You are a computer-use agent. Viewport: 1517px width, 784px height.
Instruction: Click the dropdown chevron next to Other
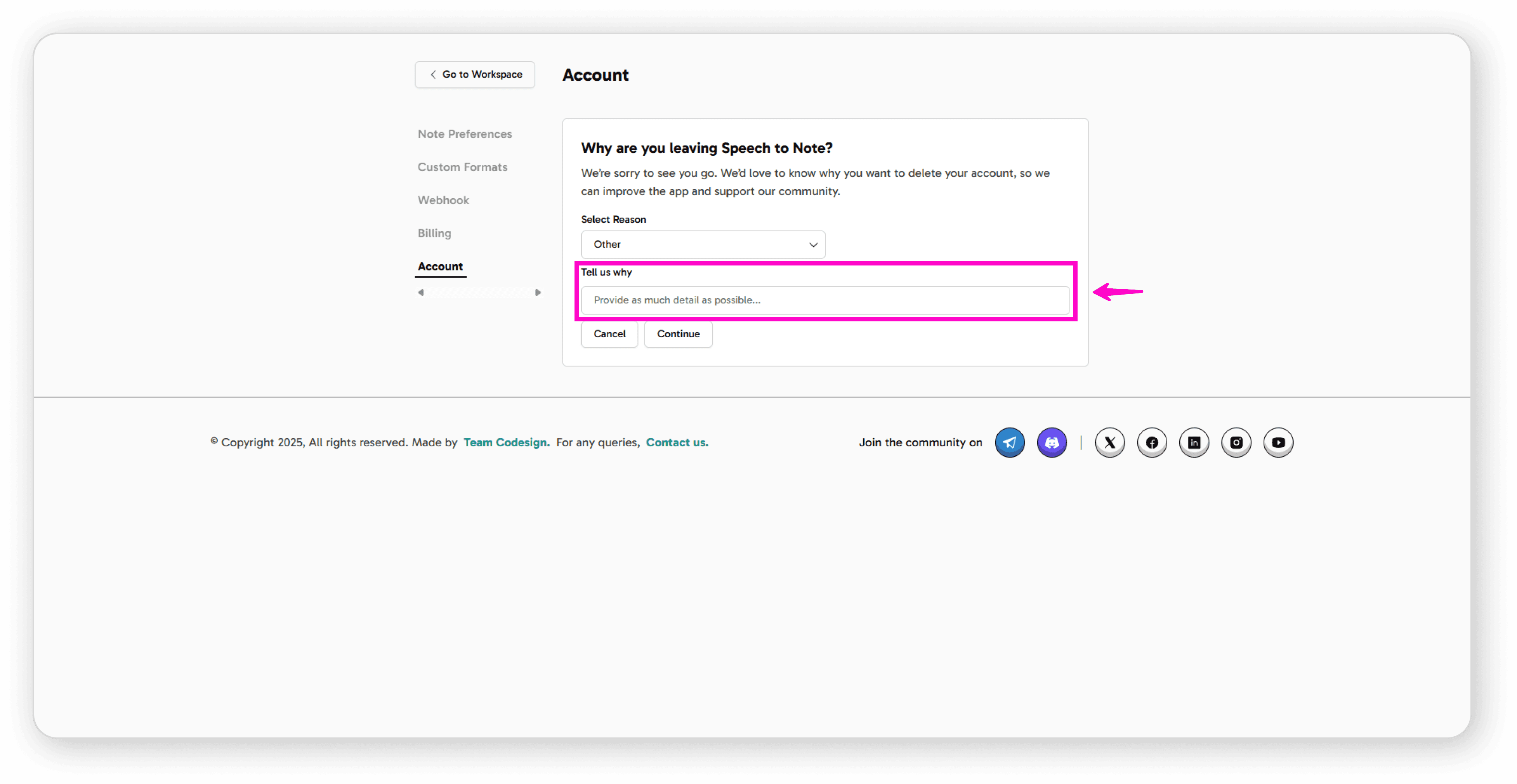point(813,245)
